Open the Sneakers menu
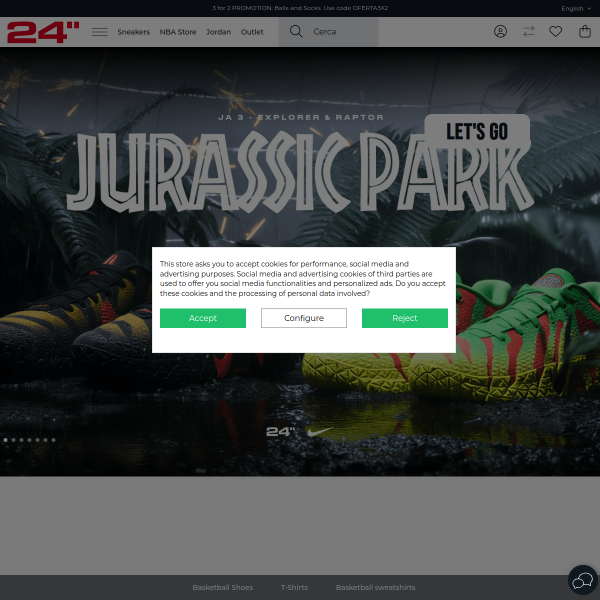Viewport: 600px width, 600px height. coord(133,32)
